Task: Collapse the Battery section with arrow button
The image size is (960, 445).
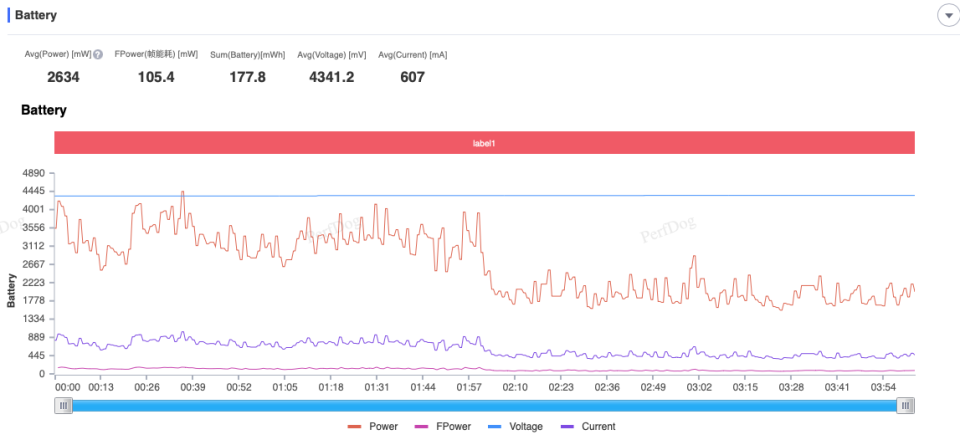Action: [947, 16]
